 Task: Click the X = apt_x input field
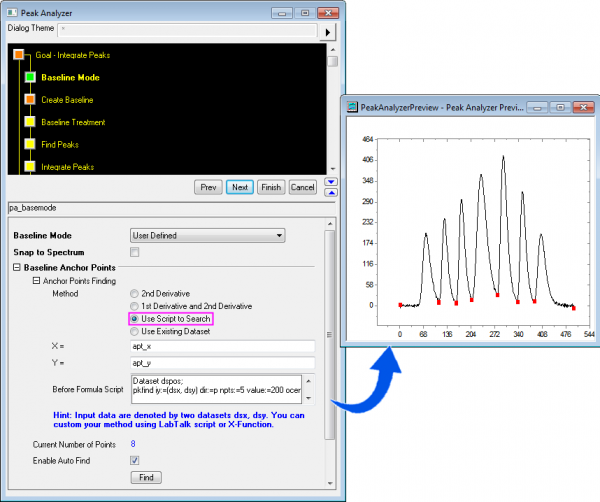[222, 345]
